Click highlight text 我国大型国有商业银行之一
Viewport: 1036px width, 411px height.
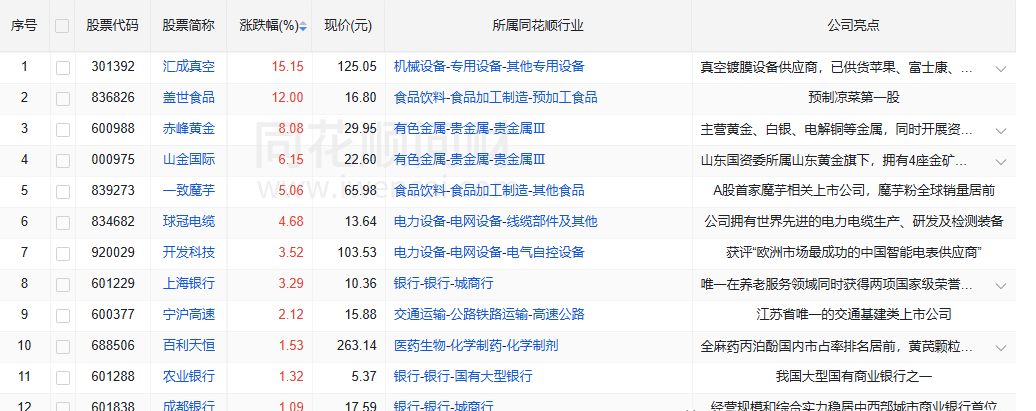pyautogui.click(x=854, y=377)
